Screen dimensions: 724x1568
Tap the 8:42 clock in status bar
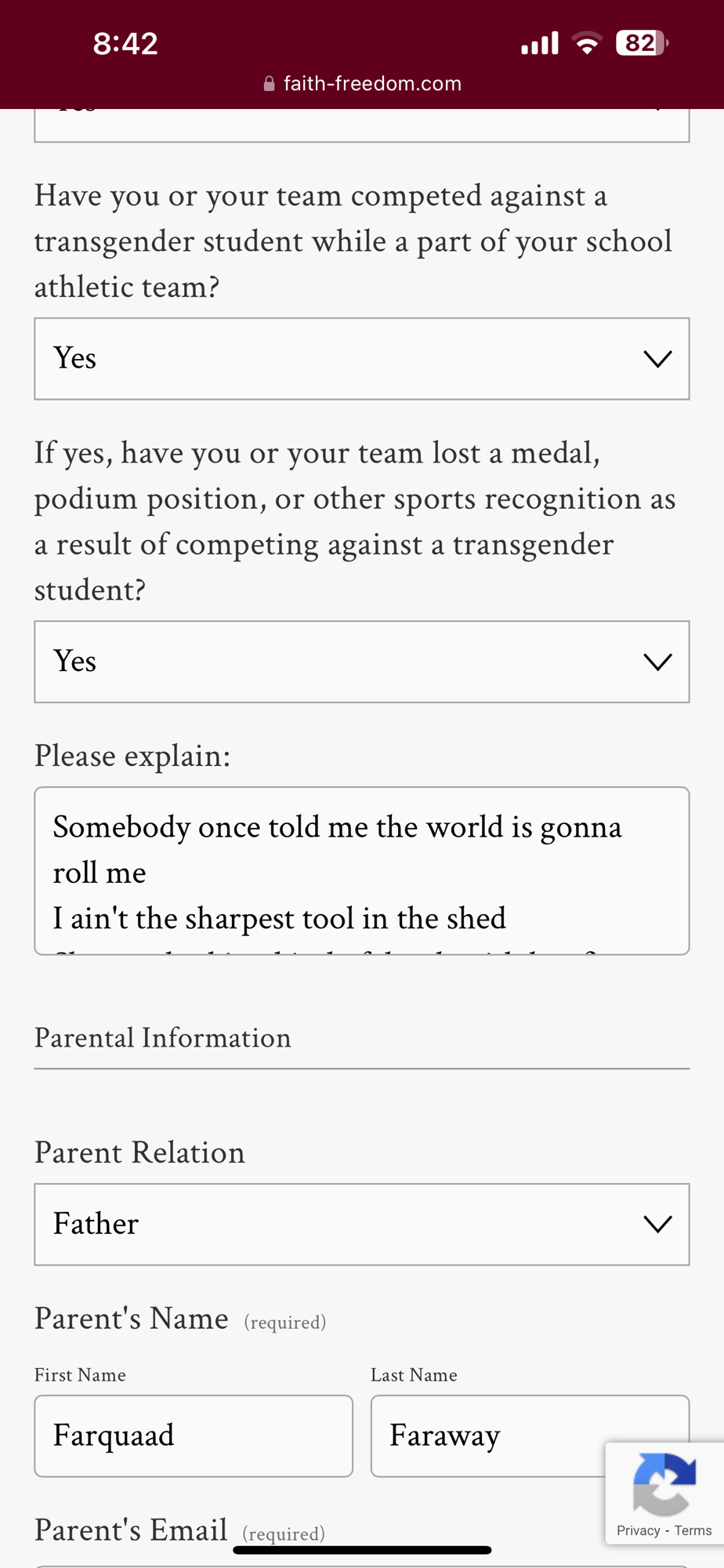[x=125, y=43]
